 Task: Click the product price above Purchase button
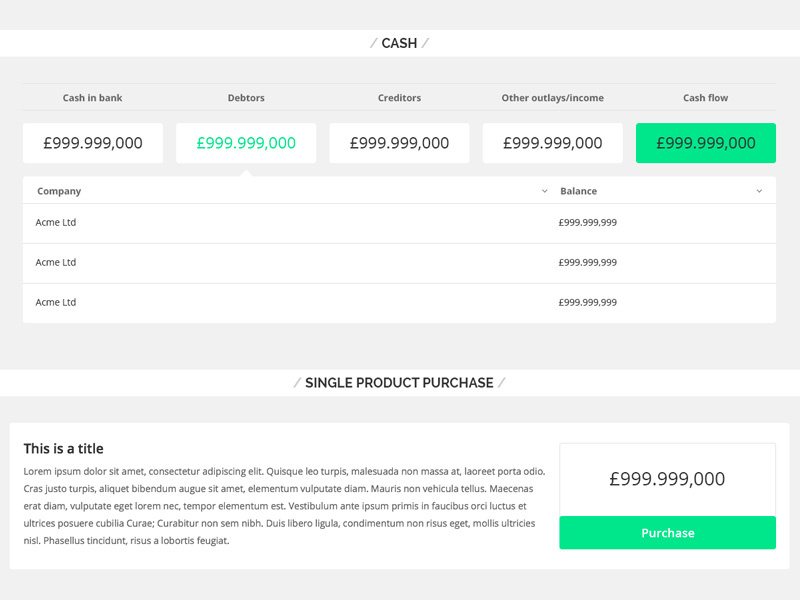(x=667, y=479)
